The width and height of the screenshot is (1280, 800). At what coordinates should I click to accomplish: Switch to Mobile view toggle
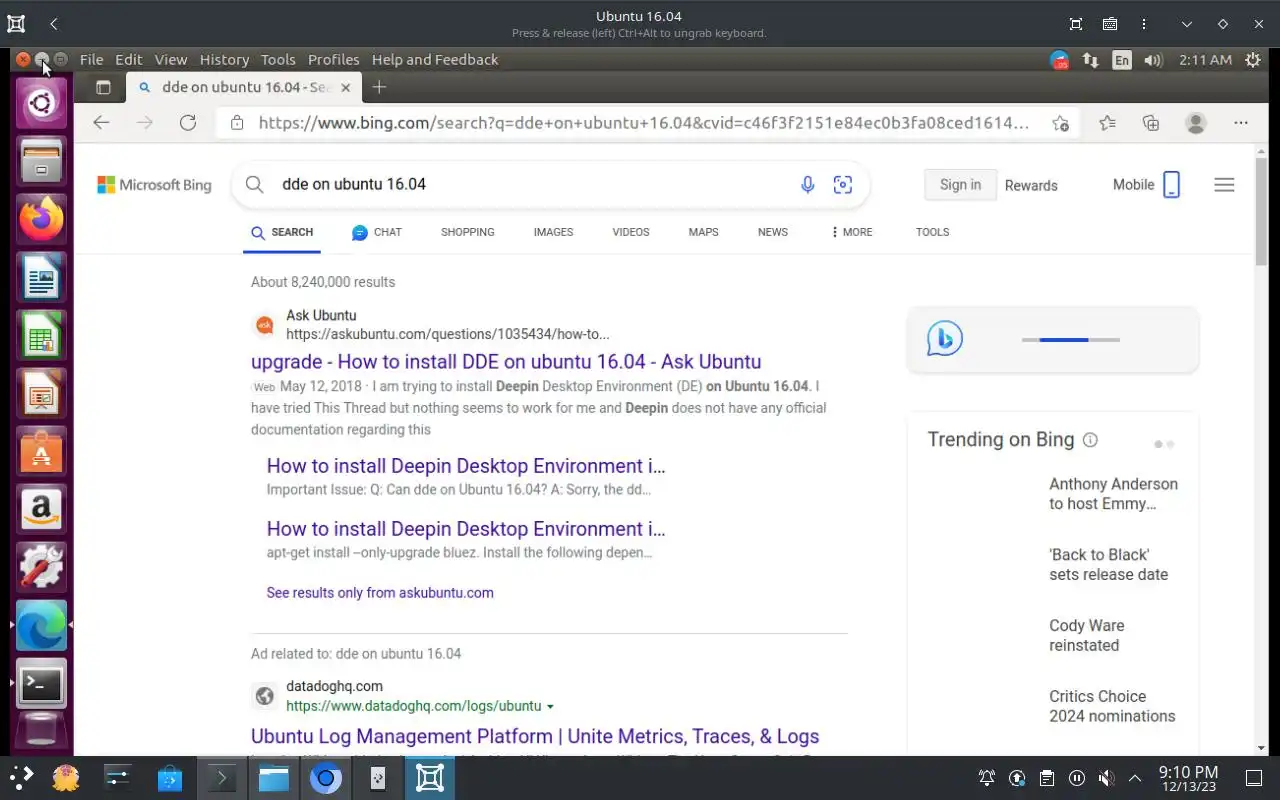(1147, 185)
